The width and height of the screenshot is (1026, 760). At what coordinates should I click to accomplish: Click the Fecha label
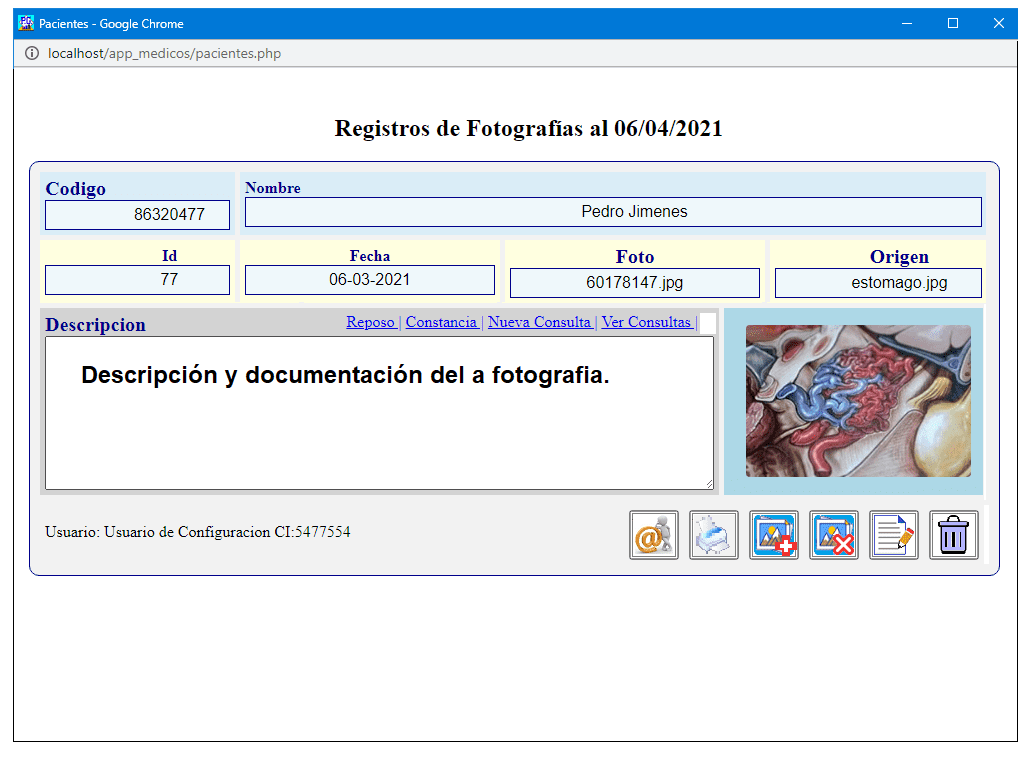coord(370,256)
